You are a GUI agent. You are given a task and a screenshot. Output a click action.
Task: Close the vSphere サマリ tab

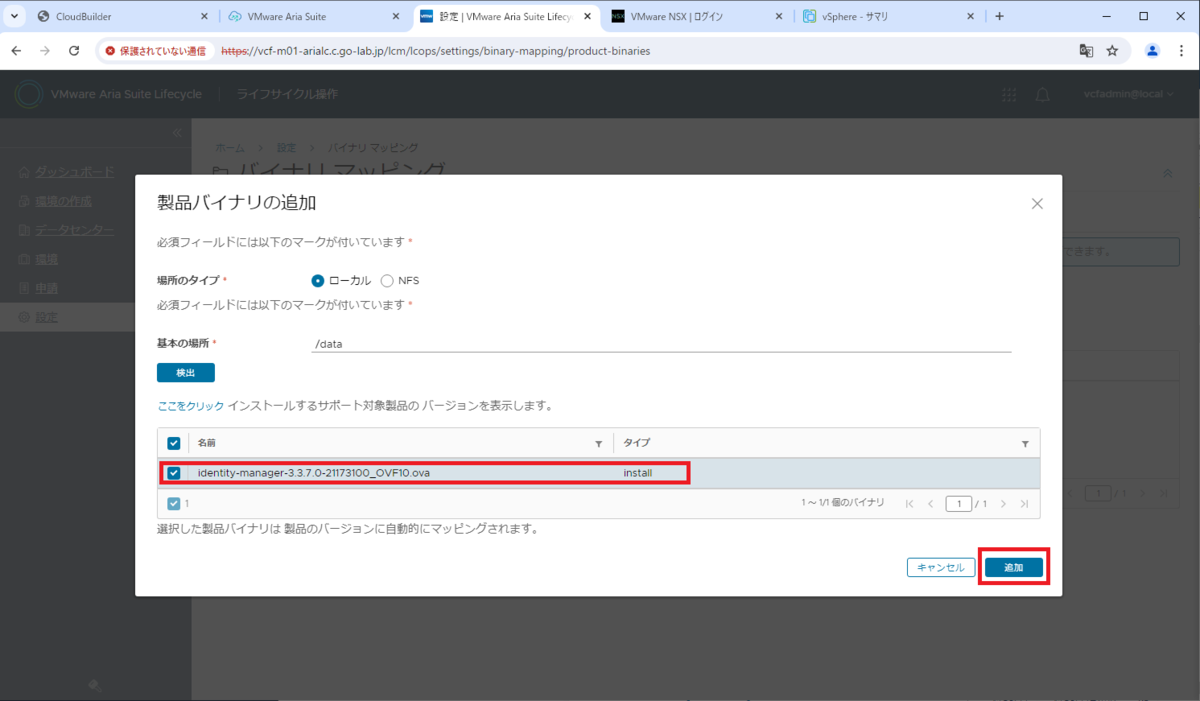969,17
